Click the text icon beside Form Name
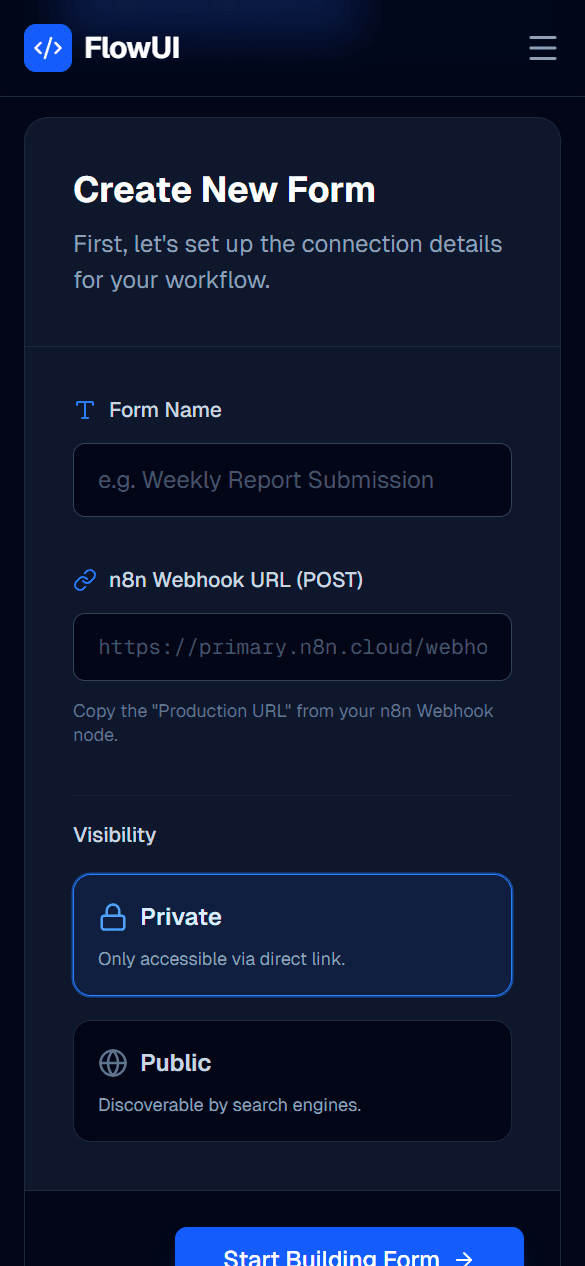Screen dimensions: 585x1266 click(85, 409)
